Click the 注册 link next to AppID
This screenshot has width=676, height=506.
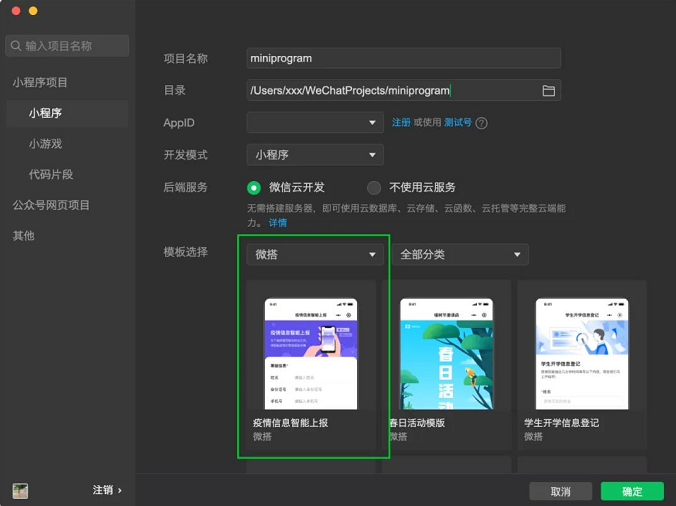[x=401, y=123]
